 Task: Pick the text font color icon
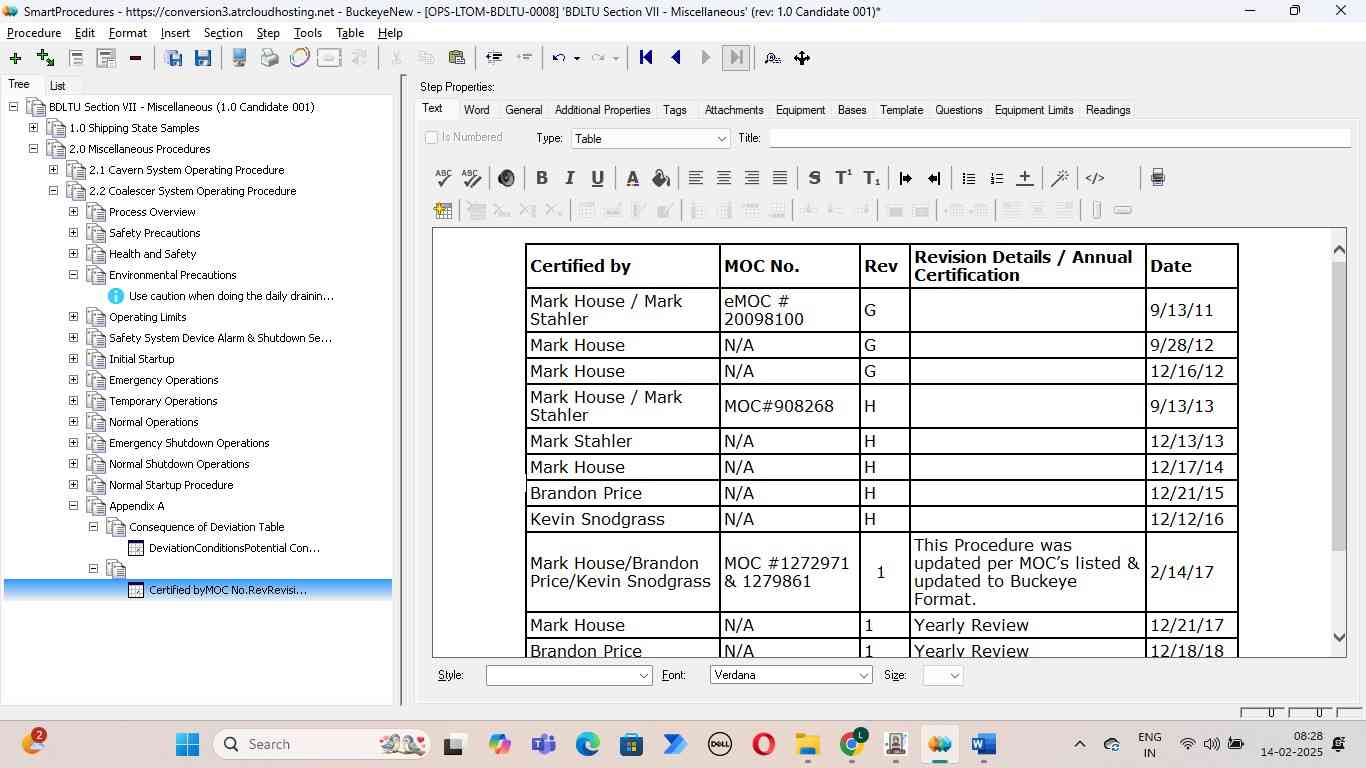point(632,178)
